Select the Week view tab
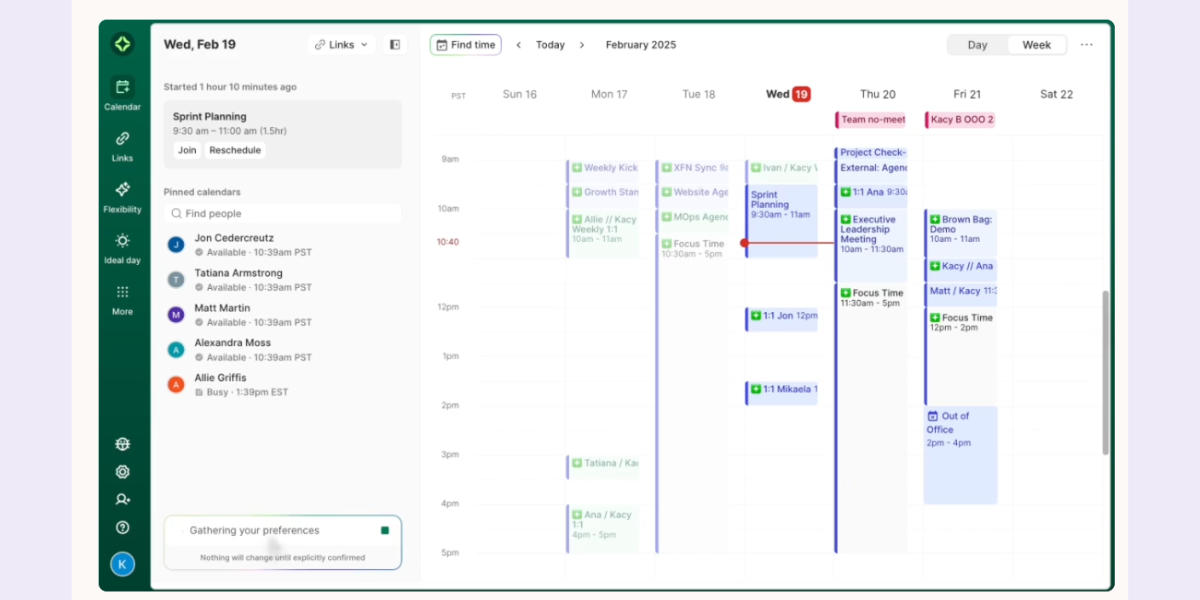Screen dimensions: 1200x600 tap(1036, 44)
